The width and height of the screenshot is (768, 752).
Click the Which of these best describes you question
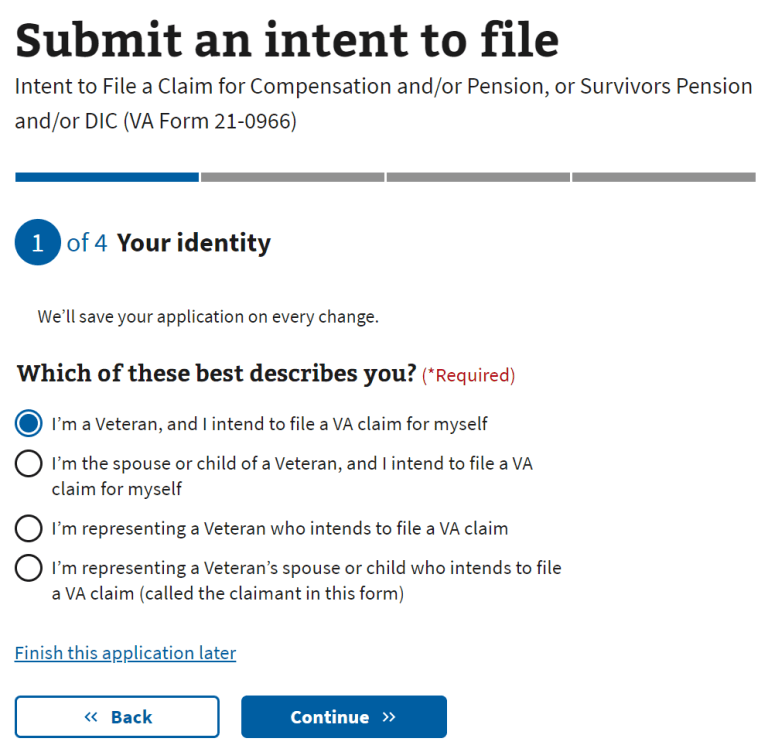tap(216, 375)
